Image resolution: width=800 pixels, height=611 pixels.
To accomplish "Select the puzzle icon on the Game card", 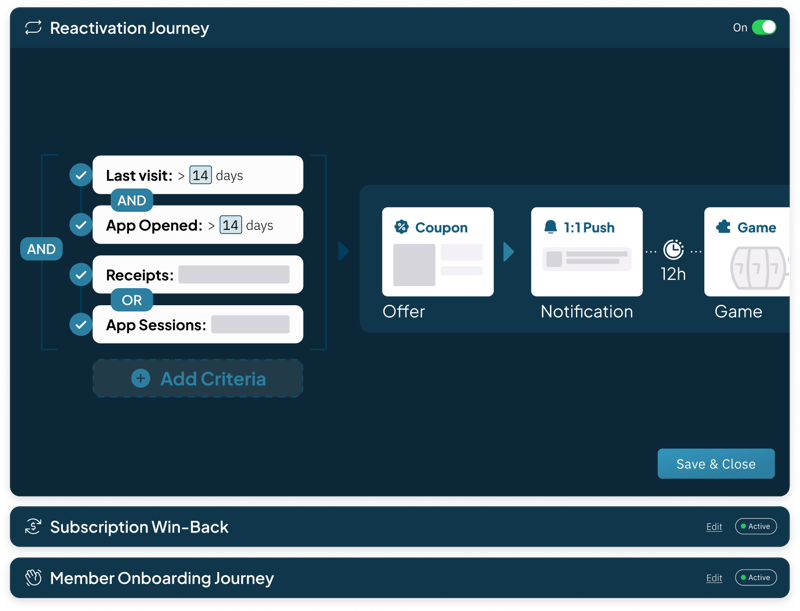I will click(724, 227).
